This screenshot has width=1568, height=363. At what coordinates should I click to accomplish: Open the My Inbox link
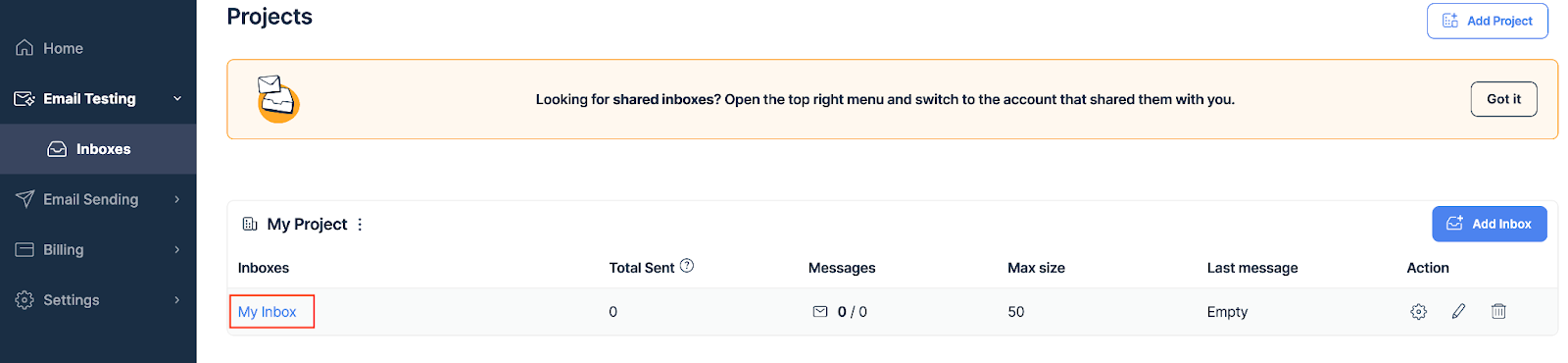coord(267,312)
